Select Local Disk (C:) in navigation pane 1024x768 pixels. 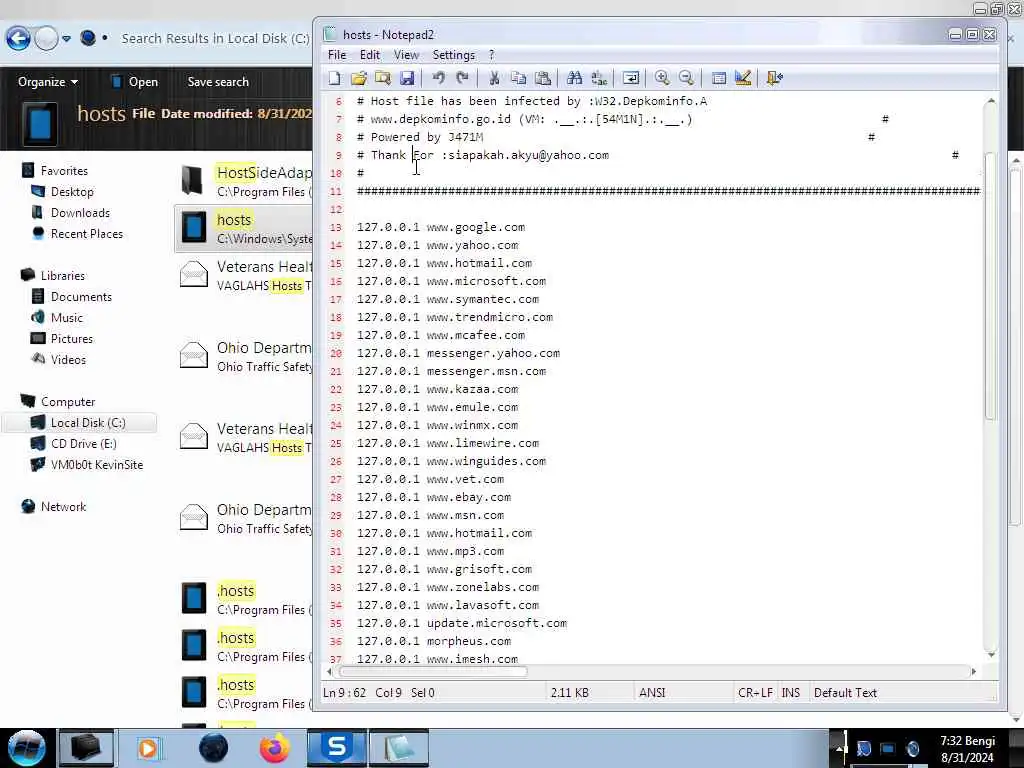[x=88, y=423]
